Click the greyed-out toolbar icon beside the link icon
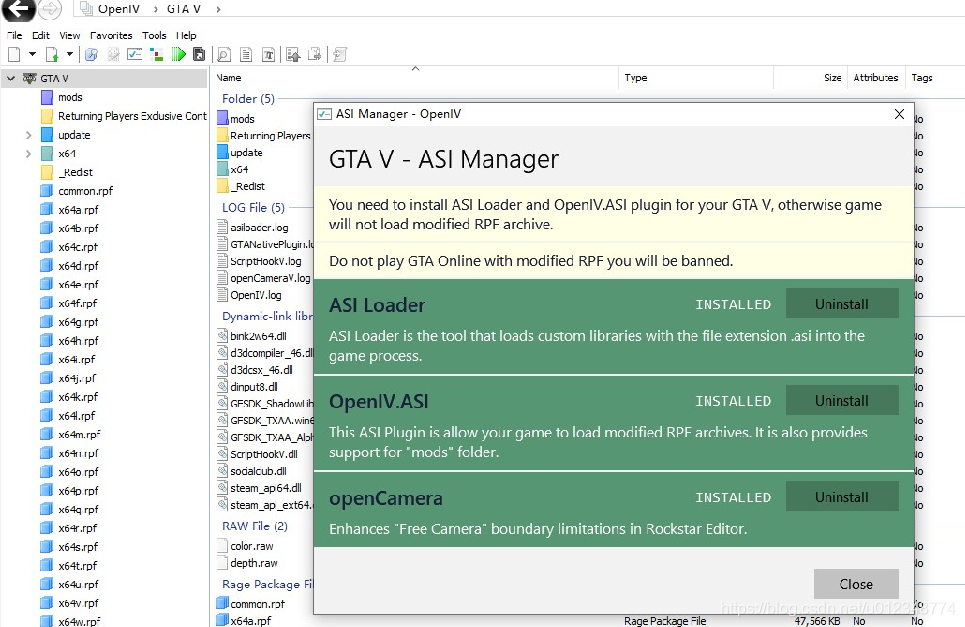The image size is (965, 627). click(x=113, y=54)
